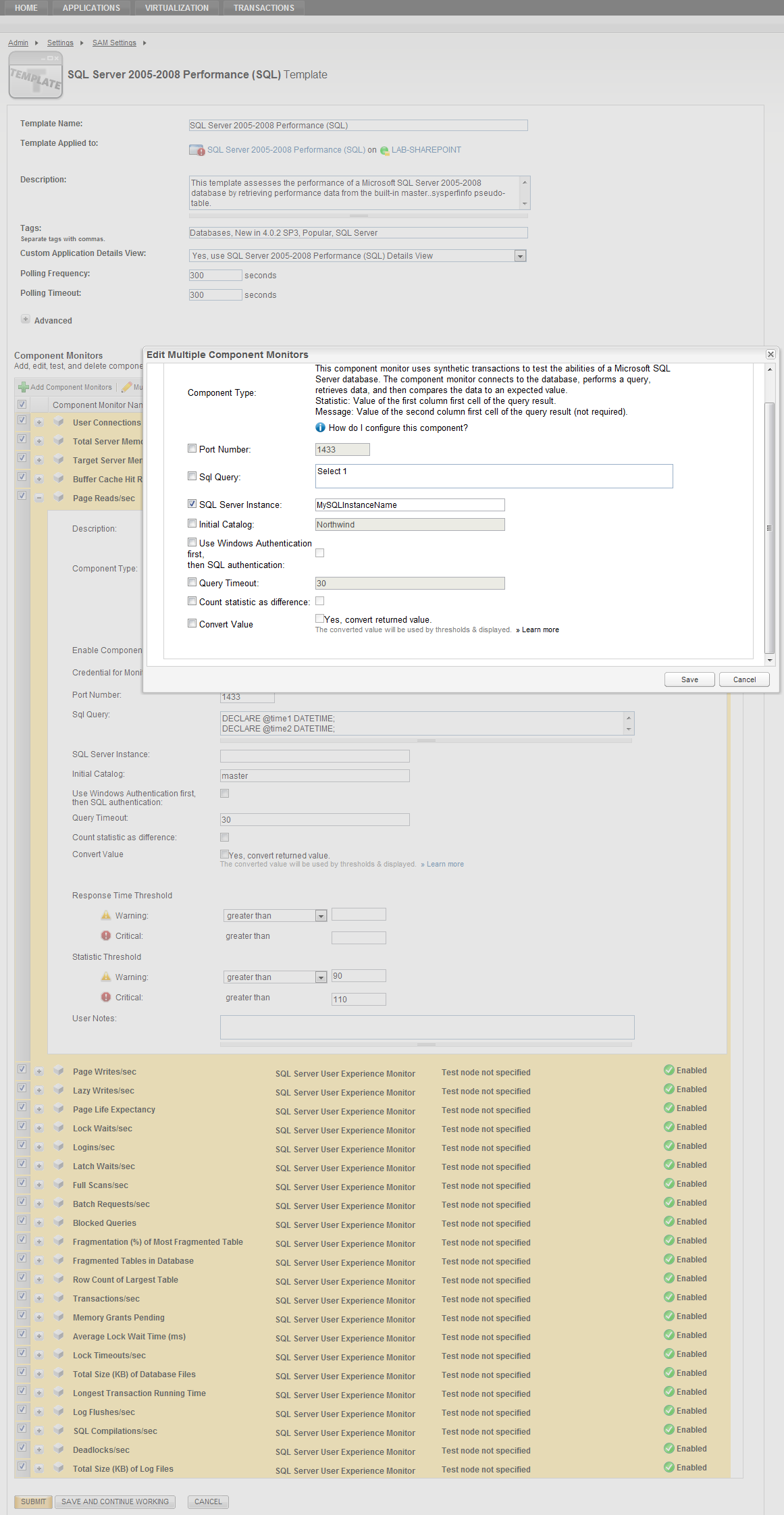Screen dimensions: 784x1515
Task: Click the dialog scrollbar down arrow
Action: click(769, 660)
